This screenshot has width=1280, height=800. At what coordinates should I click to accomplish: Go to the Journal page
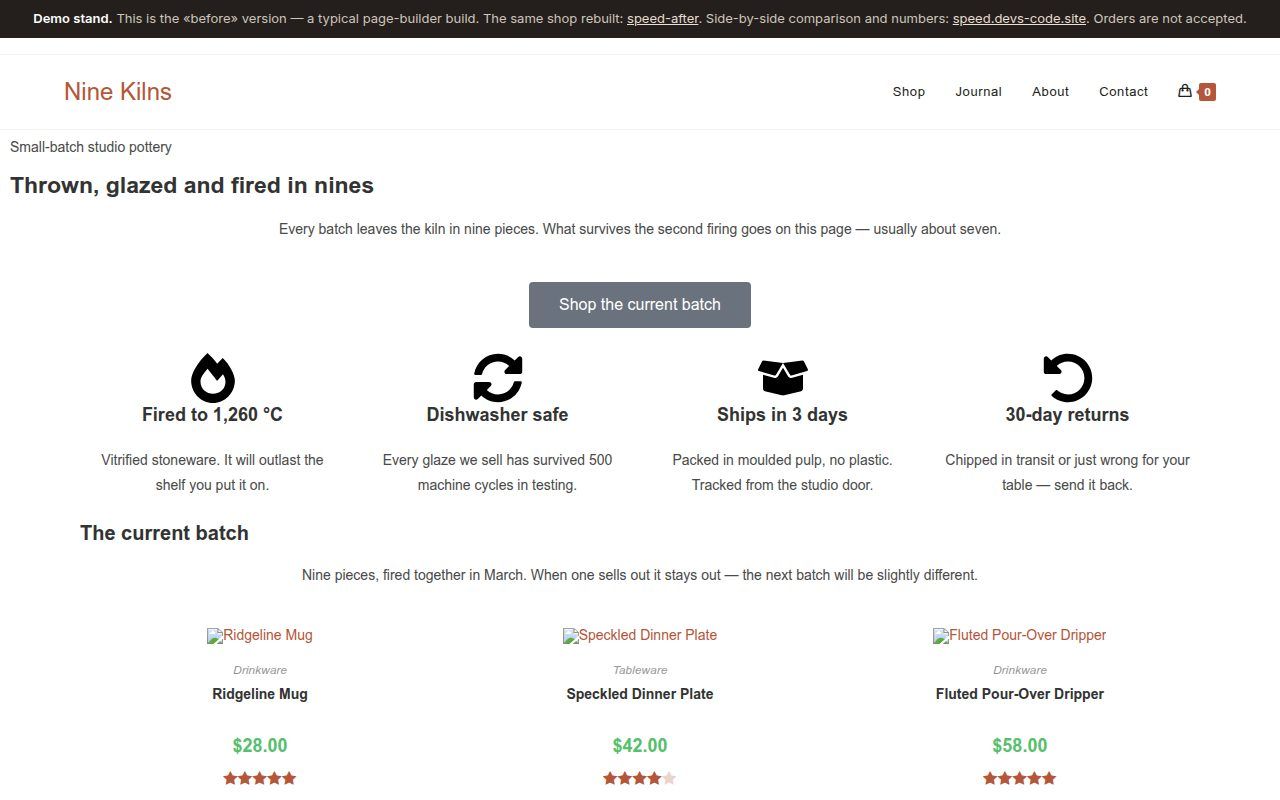click(978, 91)
